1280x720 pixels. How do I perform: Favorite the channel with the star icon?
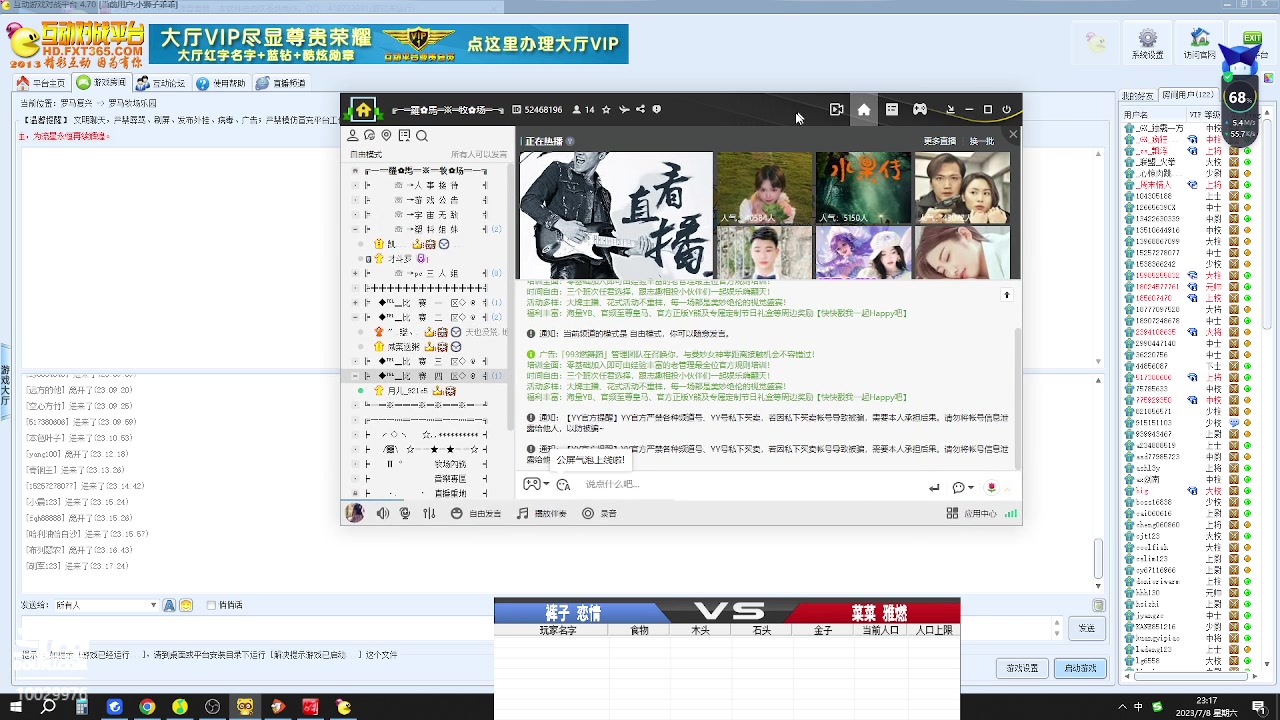click(x=606, y=110)
